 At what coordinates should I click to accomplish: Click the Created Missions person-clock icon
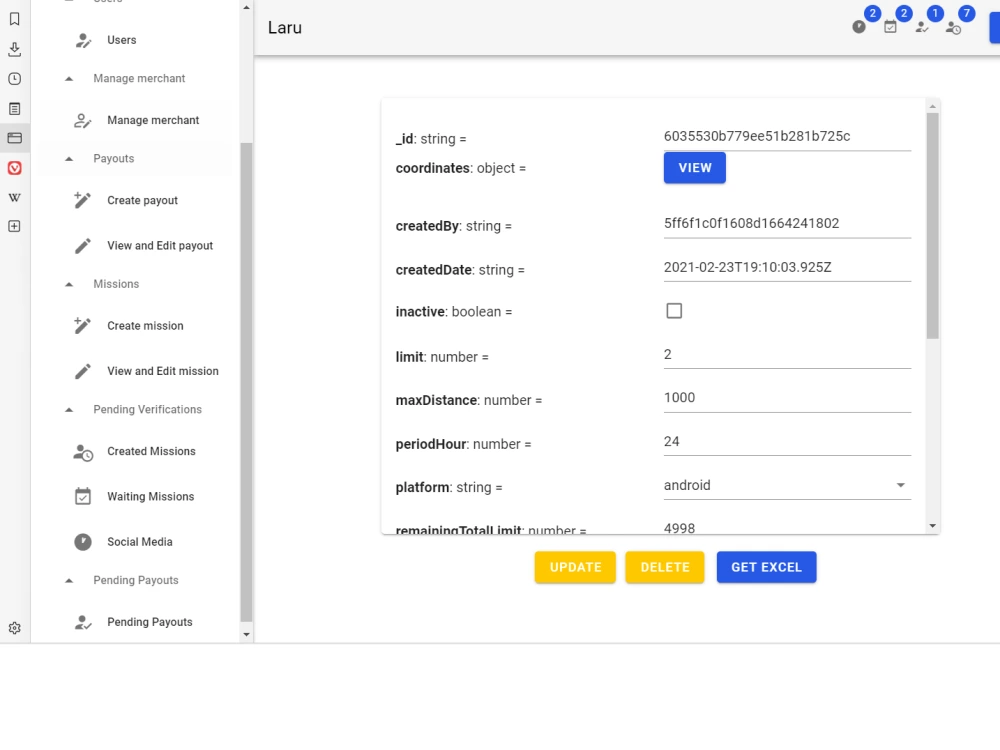(x=83, y=452)
